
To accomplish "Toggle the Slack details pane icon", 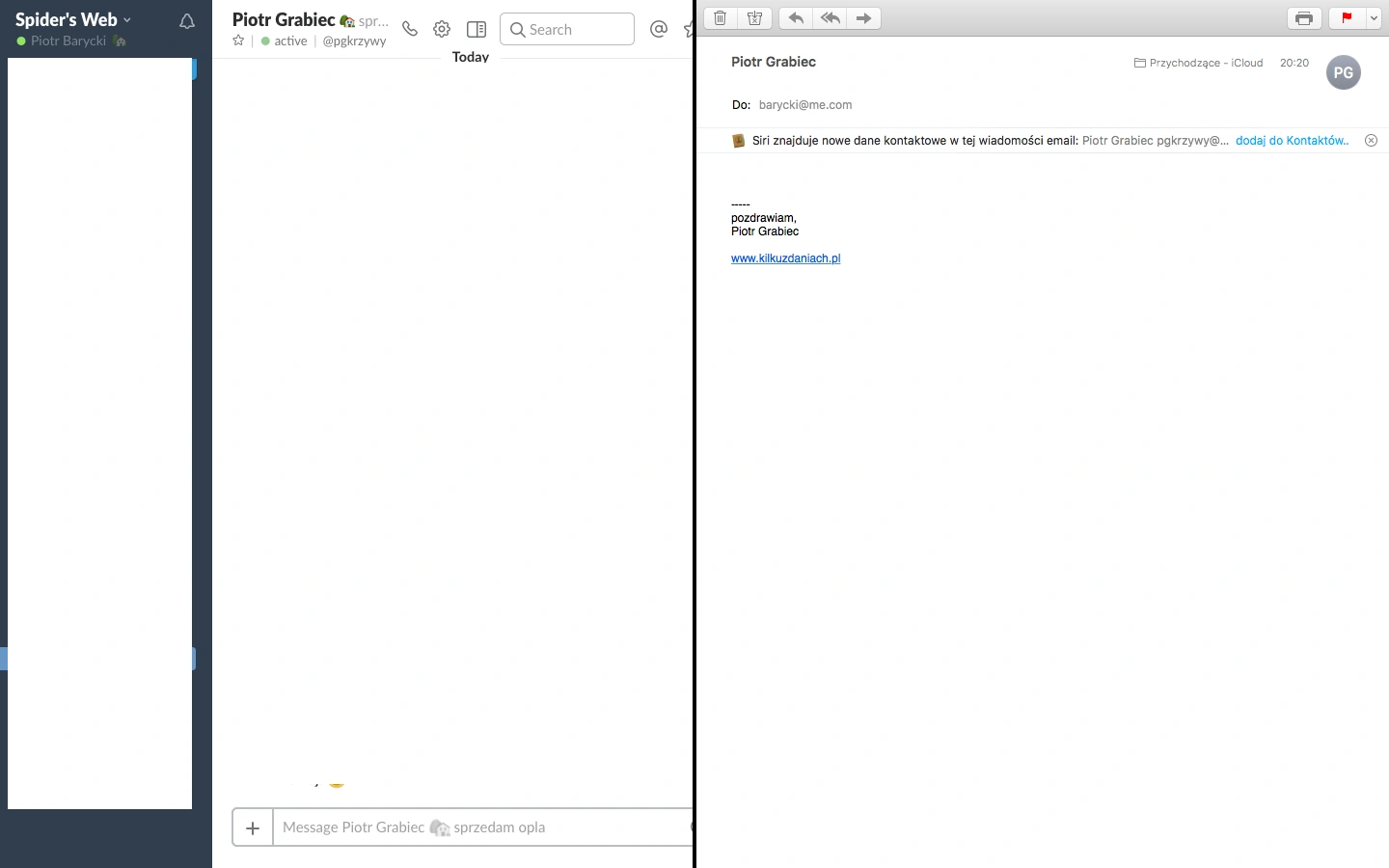I will point(477,29).
